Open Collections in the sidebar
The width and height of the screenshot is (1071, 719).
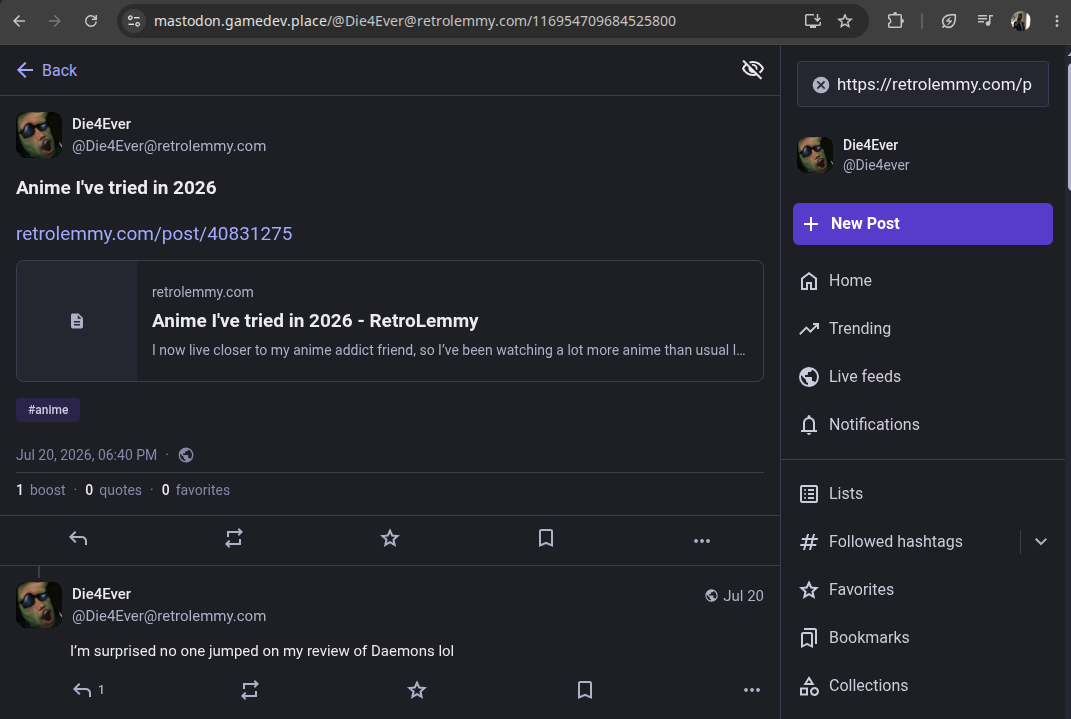pos(854,686)
